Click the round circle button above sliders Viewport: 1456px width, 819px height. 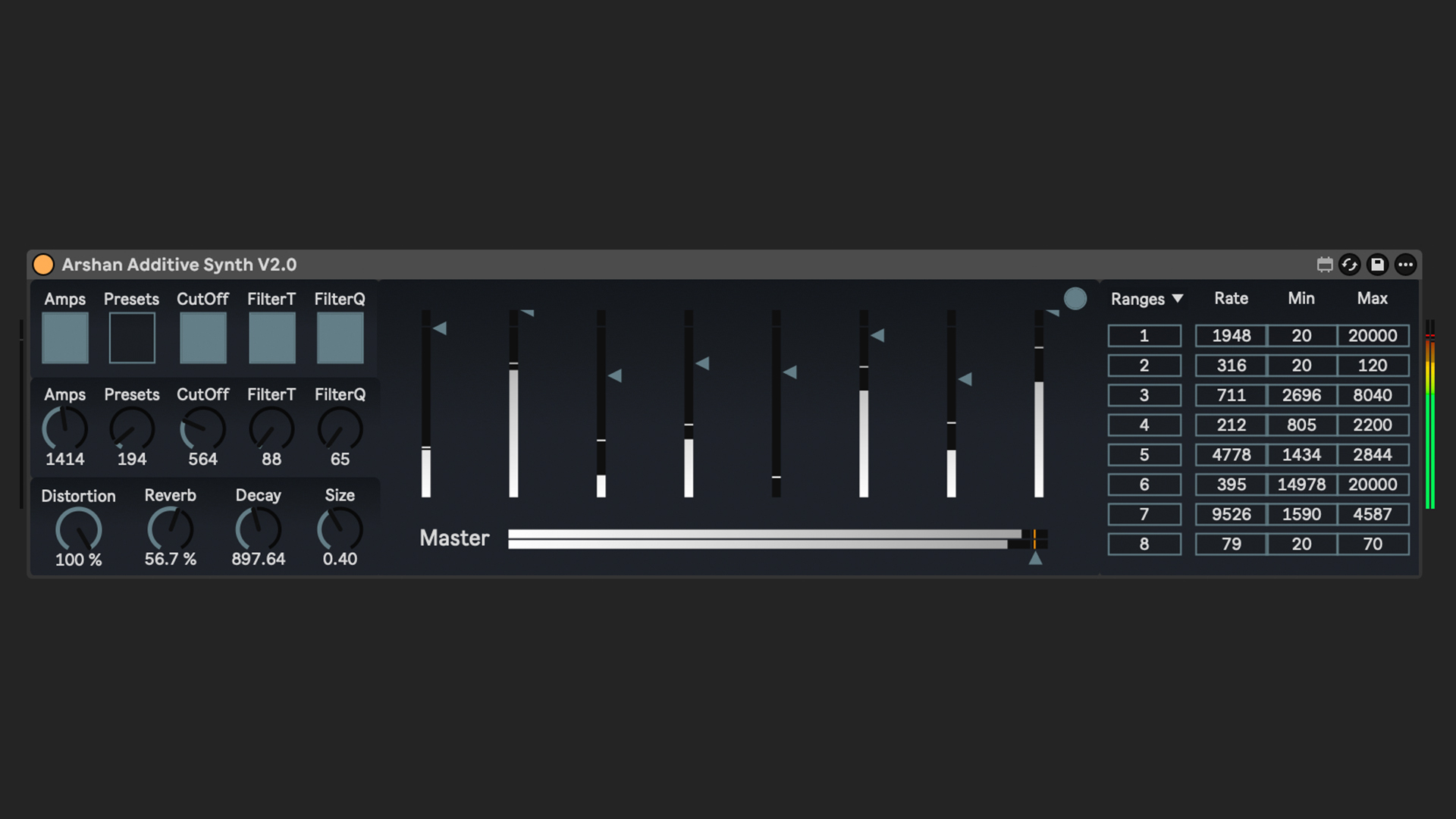point(1075,299)
